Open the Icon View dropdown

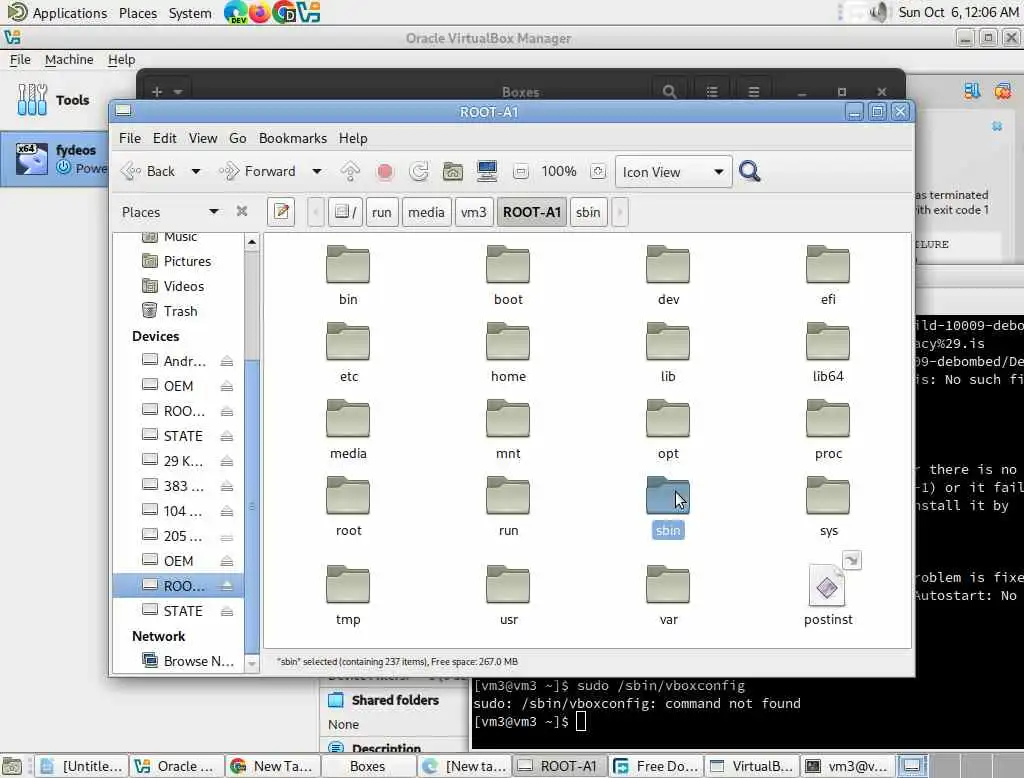[673, 172]
